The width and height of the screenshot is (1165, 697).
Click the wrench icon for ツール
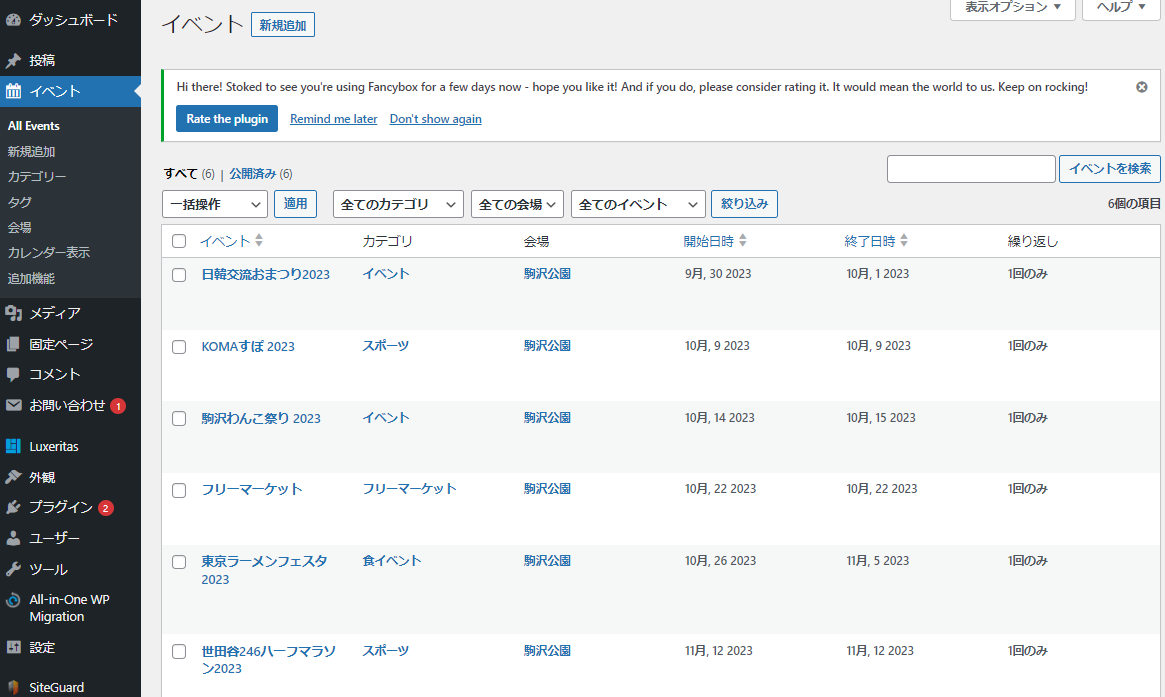pyautogui.click(x=13, y=569)
